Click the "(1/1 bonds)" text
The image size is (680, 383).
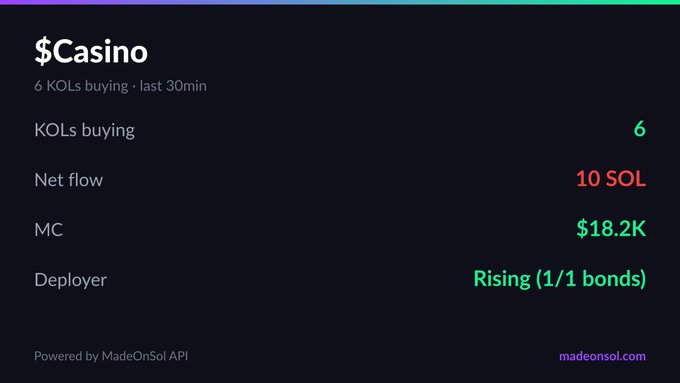pyautogui.click(x=591, y=279)
